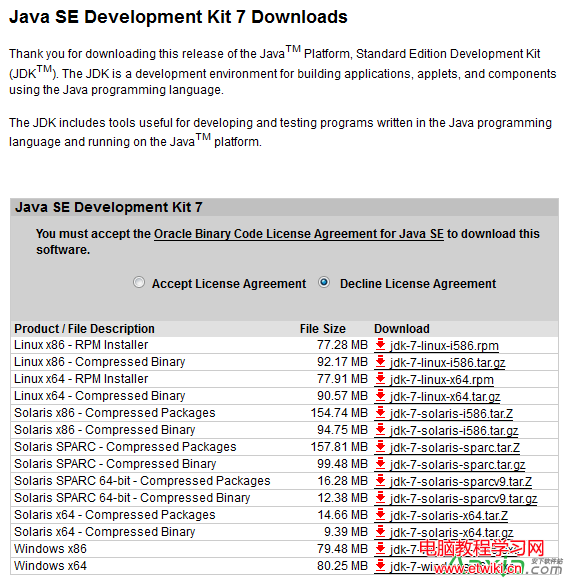Click the Product / File Description column header
This screenshot has width=570, height=585.
pyautogui.click(x=84, y=329)
